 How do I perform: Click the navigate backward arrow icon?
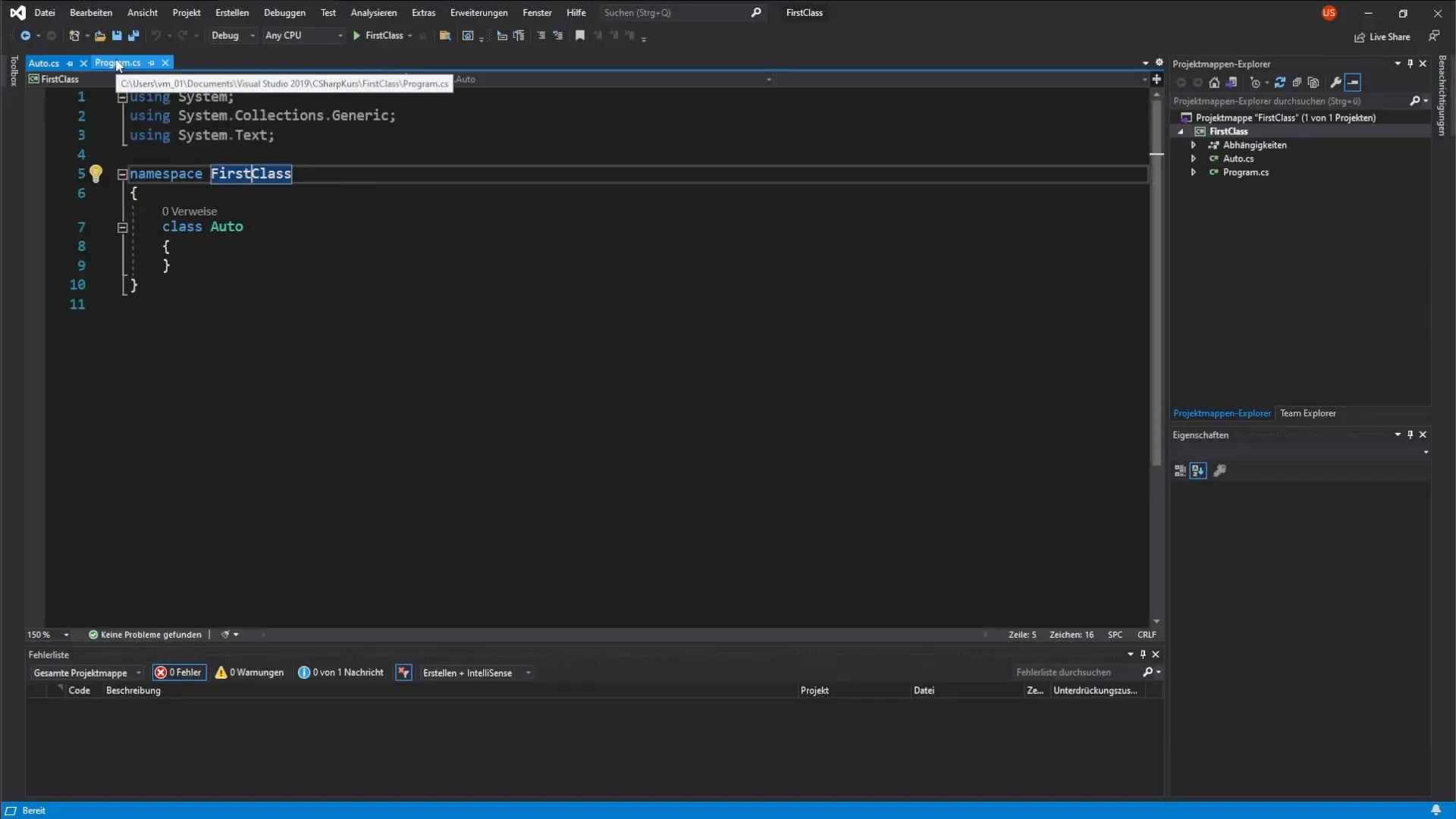pyautogui.click(x=25, y=36)
